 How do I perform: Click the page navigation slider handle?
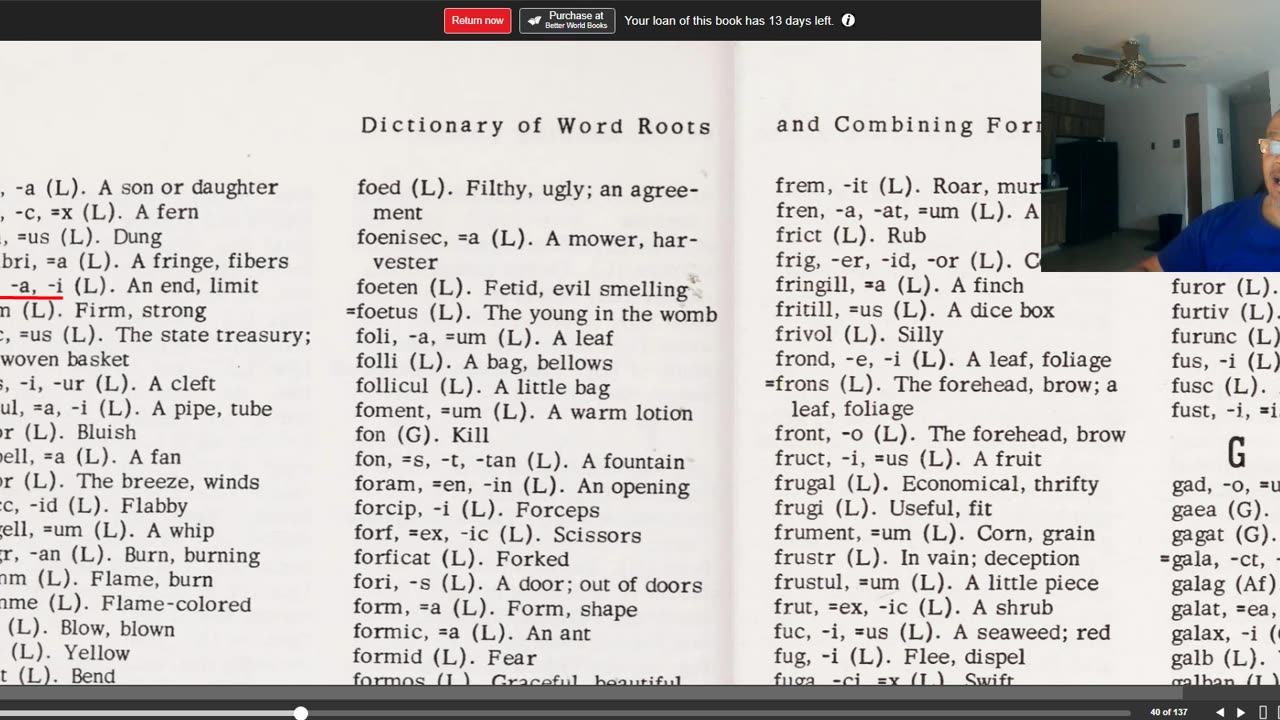coord(300,713)
